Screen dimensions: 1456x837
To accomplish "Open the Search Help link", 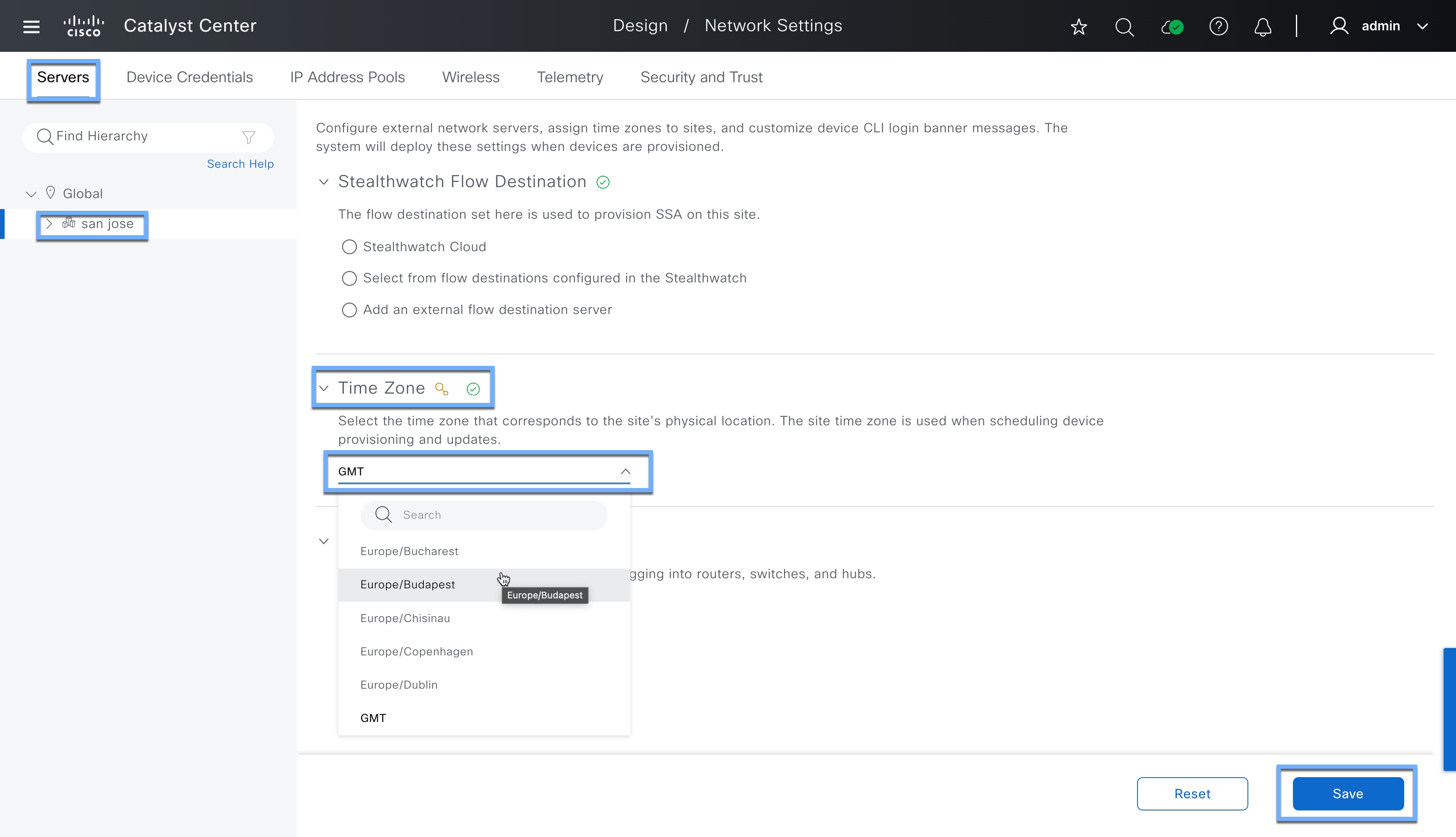I will (240, 164).
